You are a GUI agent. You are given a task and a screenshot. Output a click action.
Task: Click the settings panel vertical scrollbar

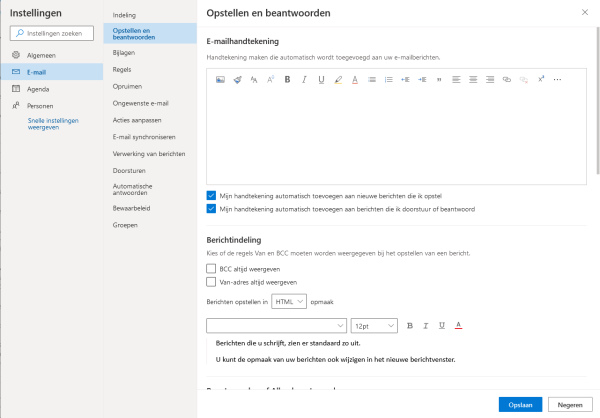598,101
